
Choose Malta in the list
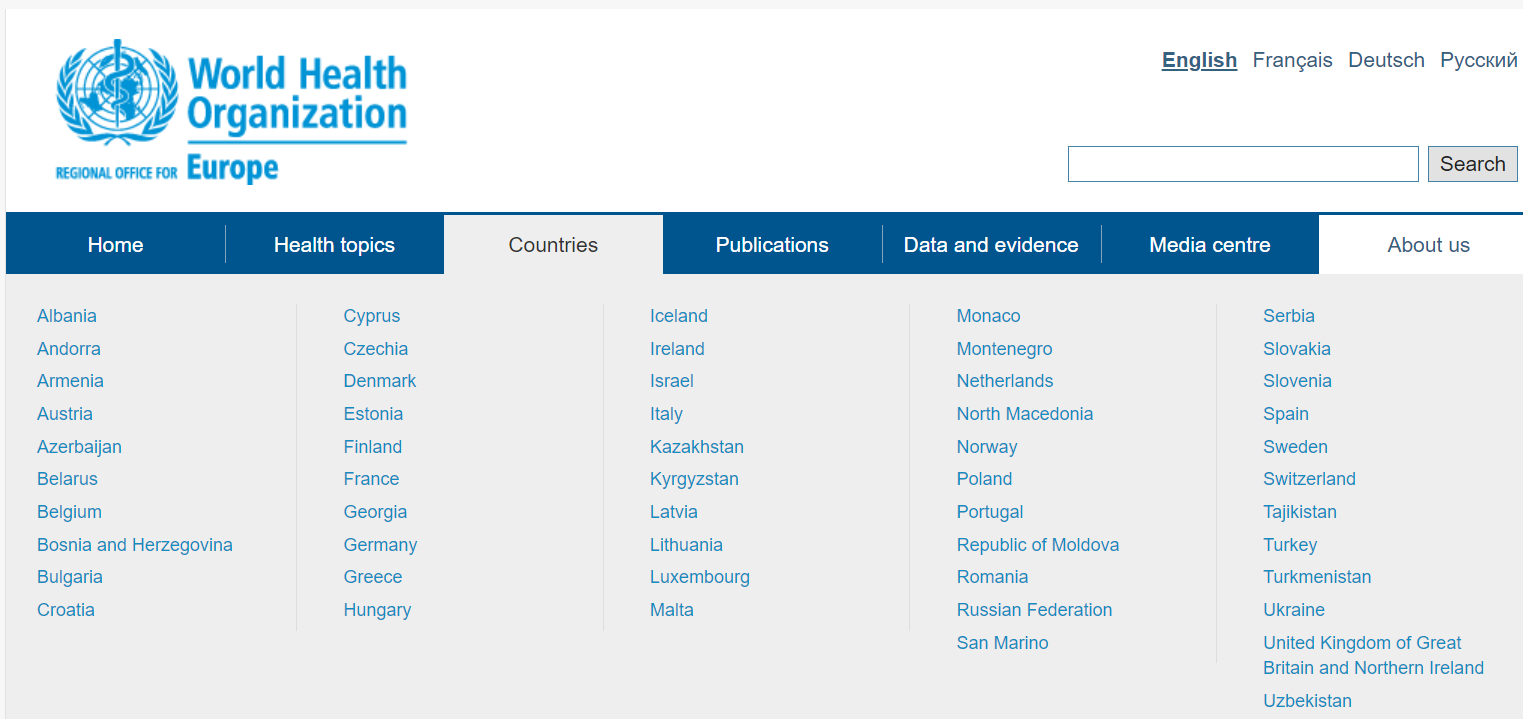pyautogui.click(x=672, y=610)
